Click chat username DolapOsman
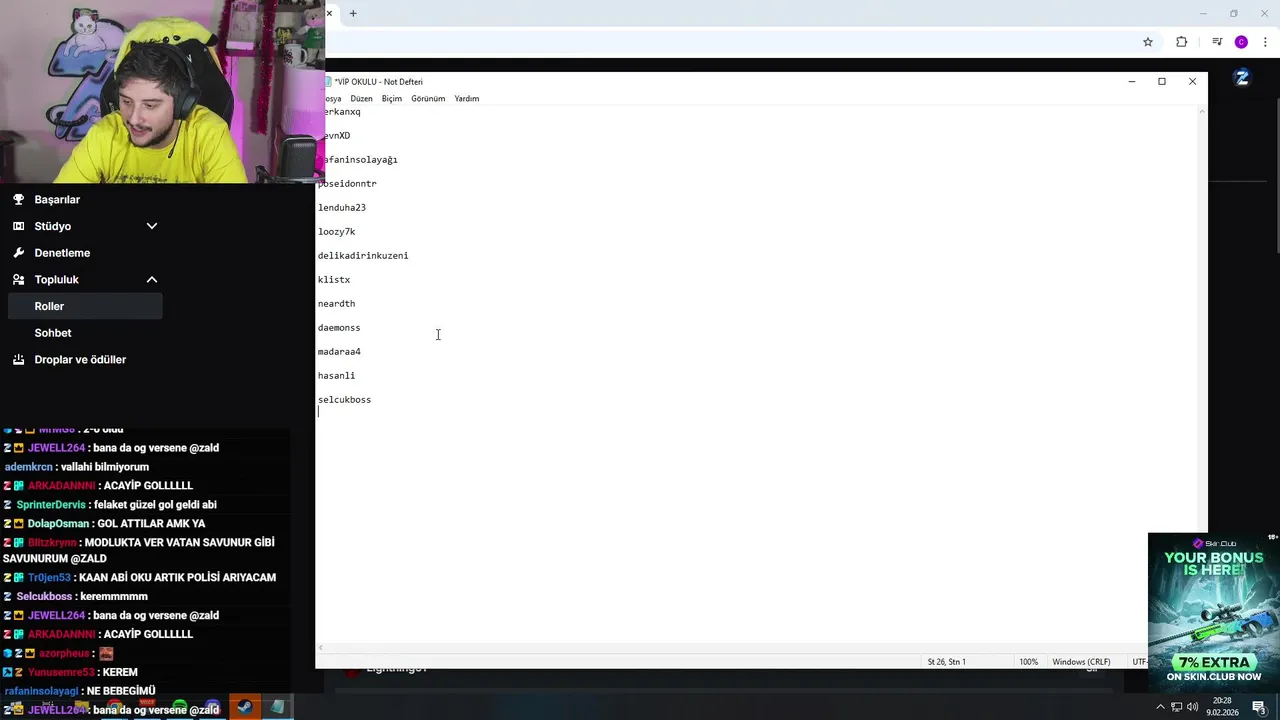1280x720 pixels. 58,524
